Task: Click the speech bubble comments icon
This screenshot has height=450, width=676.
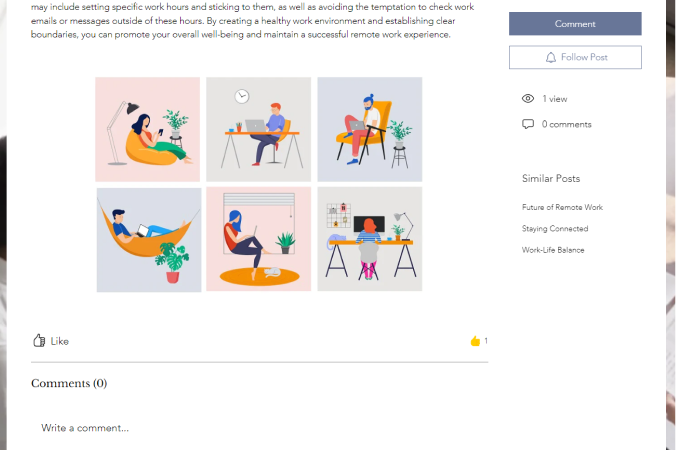Action: click(x=528, y=124)
